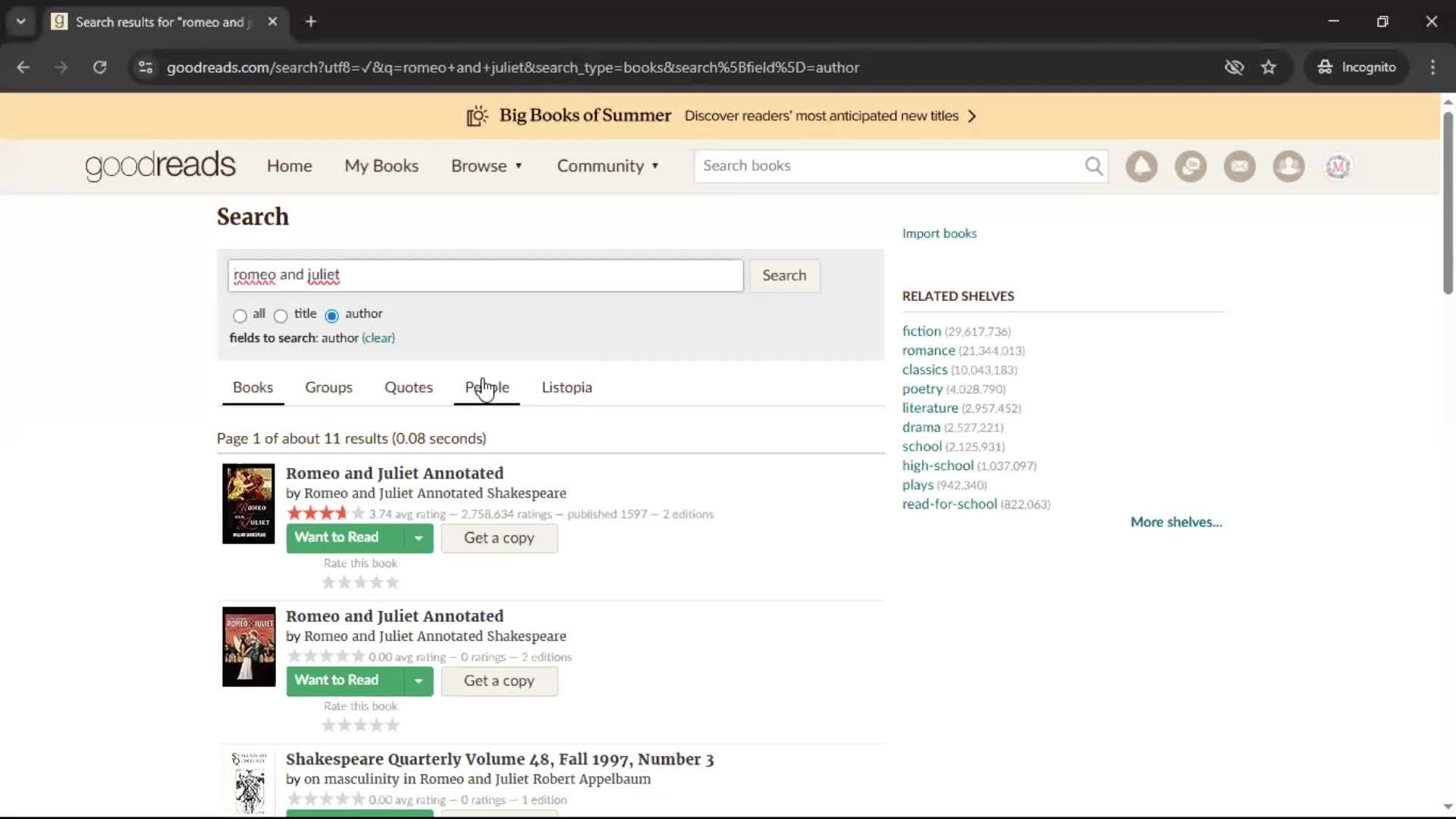The image size is (1456, 819).
Task: Click Want to Read for first Romeo and Juliet Annotated
Action: (345, 538)
